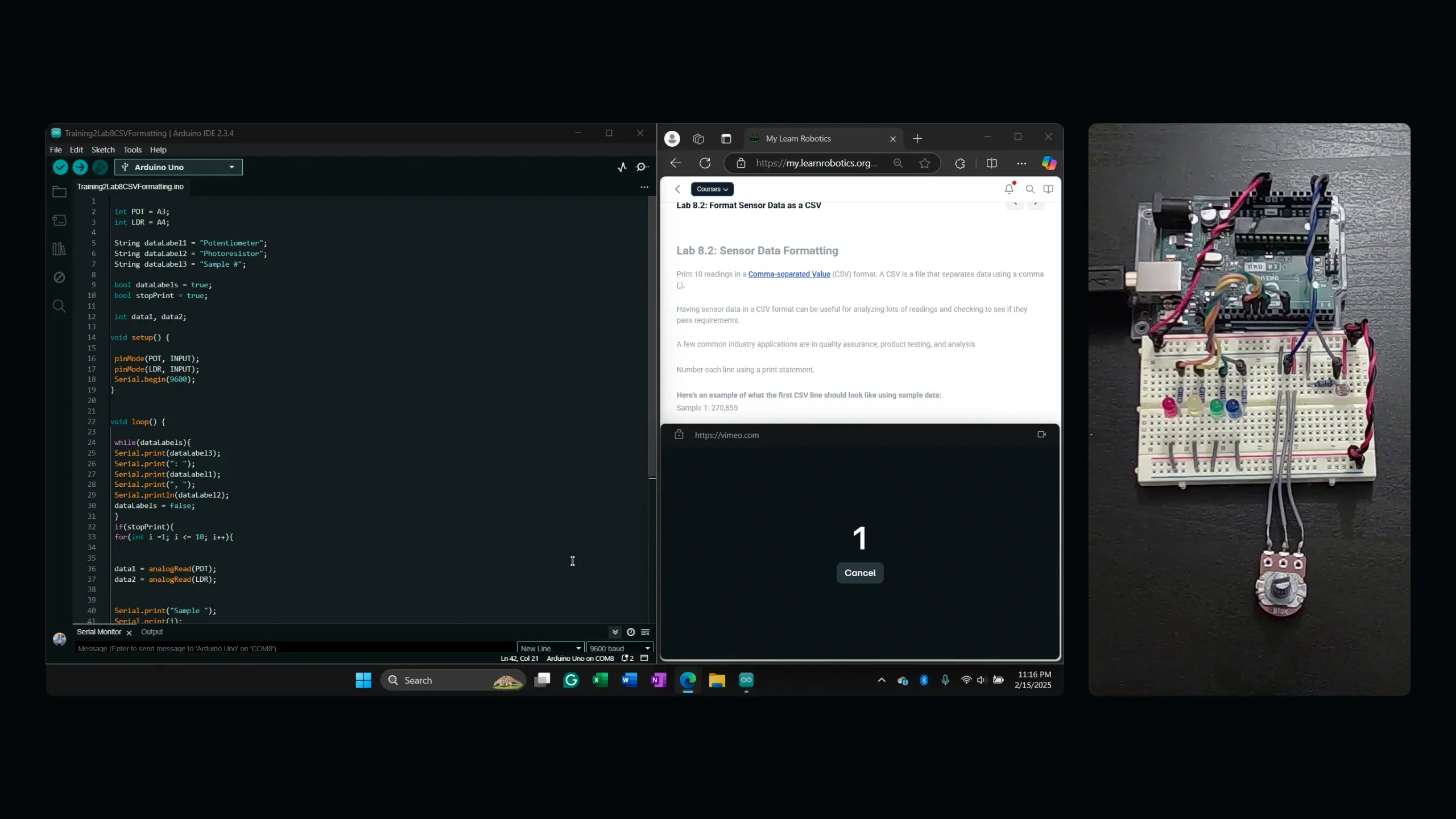Click the Upload sketch arrow icon

(80, 167)
